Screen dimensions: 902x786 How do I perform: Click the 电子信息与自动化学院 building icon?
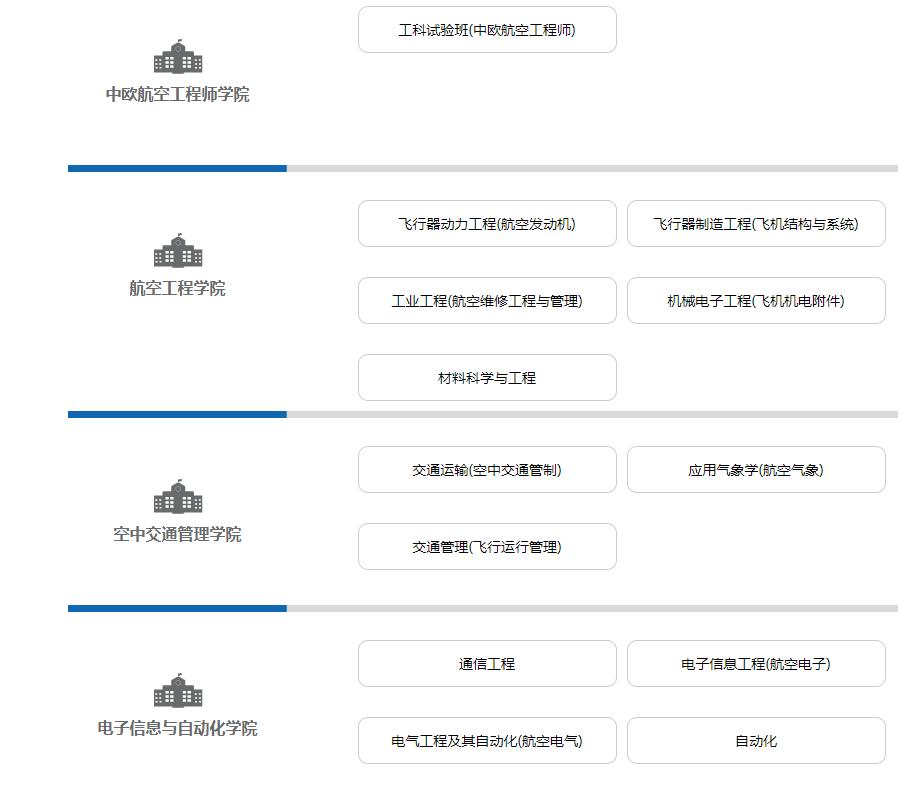178,690
